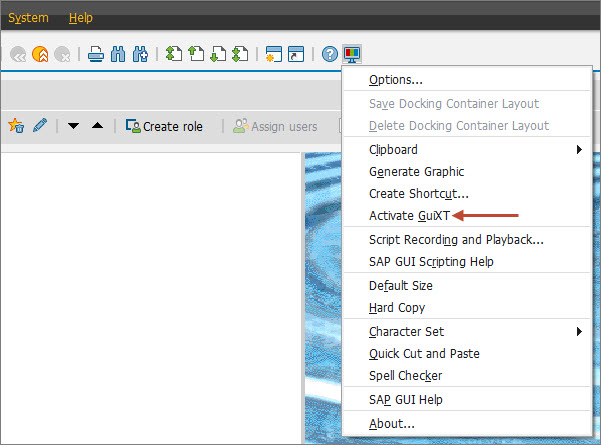
Task: Click the delete favorite star icon
Action: [x=16, y=126]
